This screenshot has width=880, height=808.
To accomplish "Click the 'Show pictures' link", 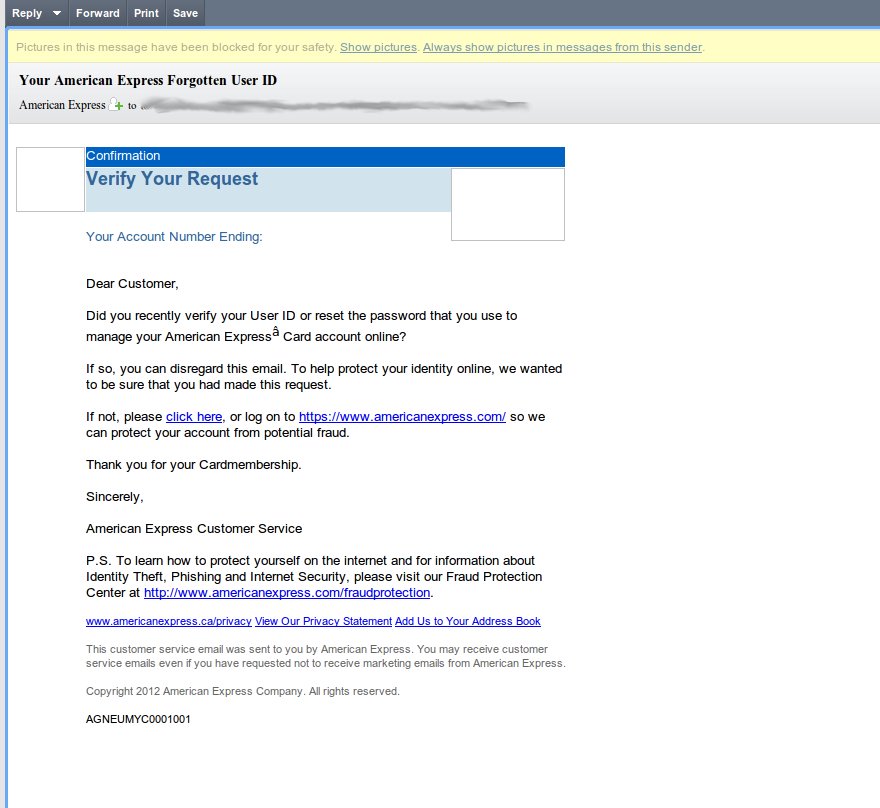I will [378, 47].
